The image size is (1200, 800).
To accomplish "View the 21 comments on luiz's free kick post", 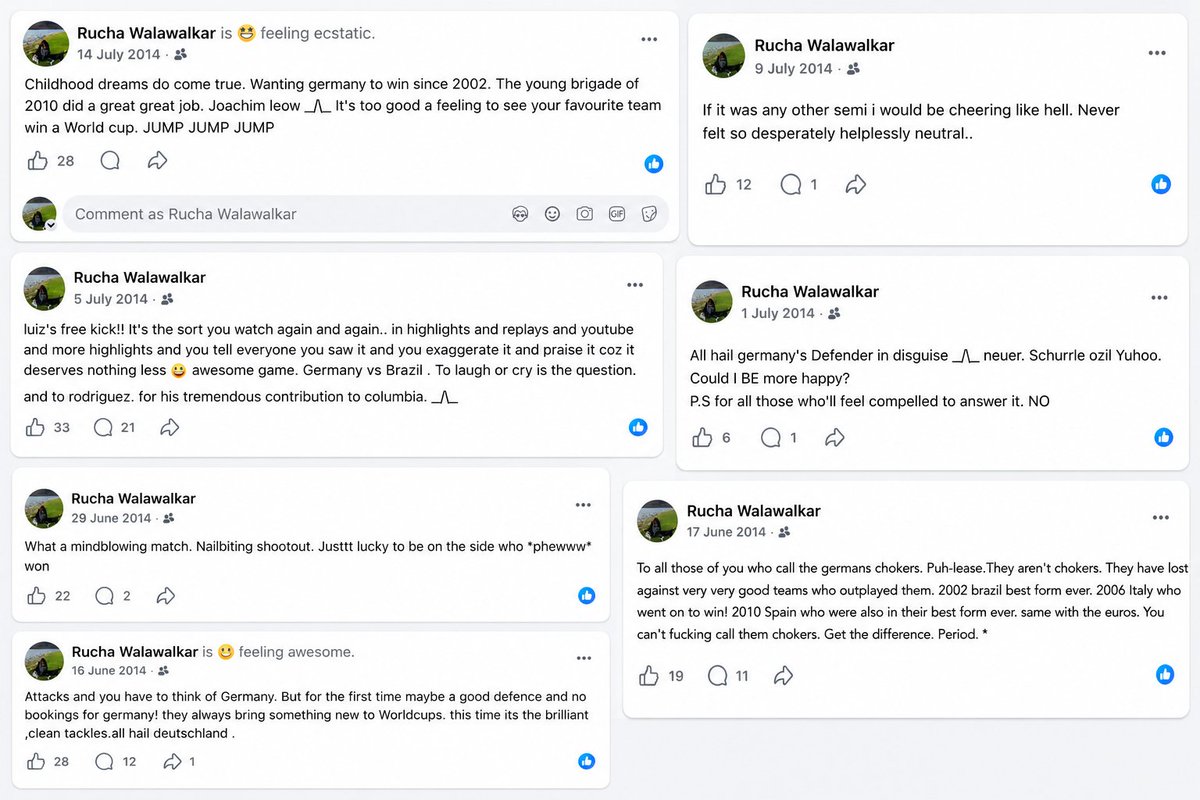I will 115,427.
